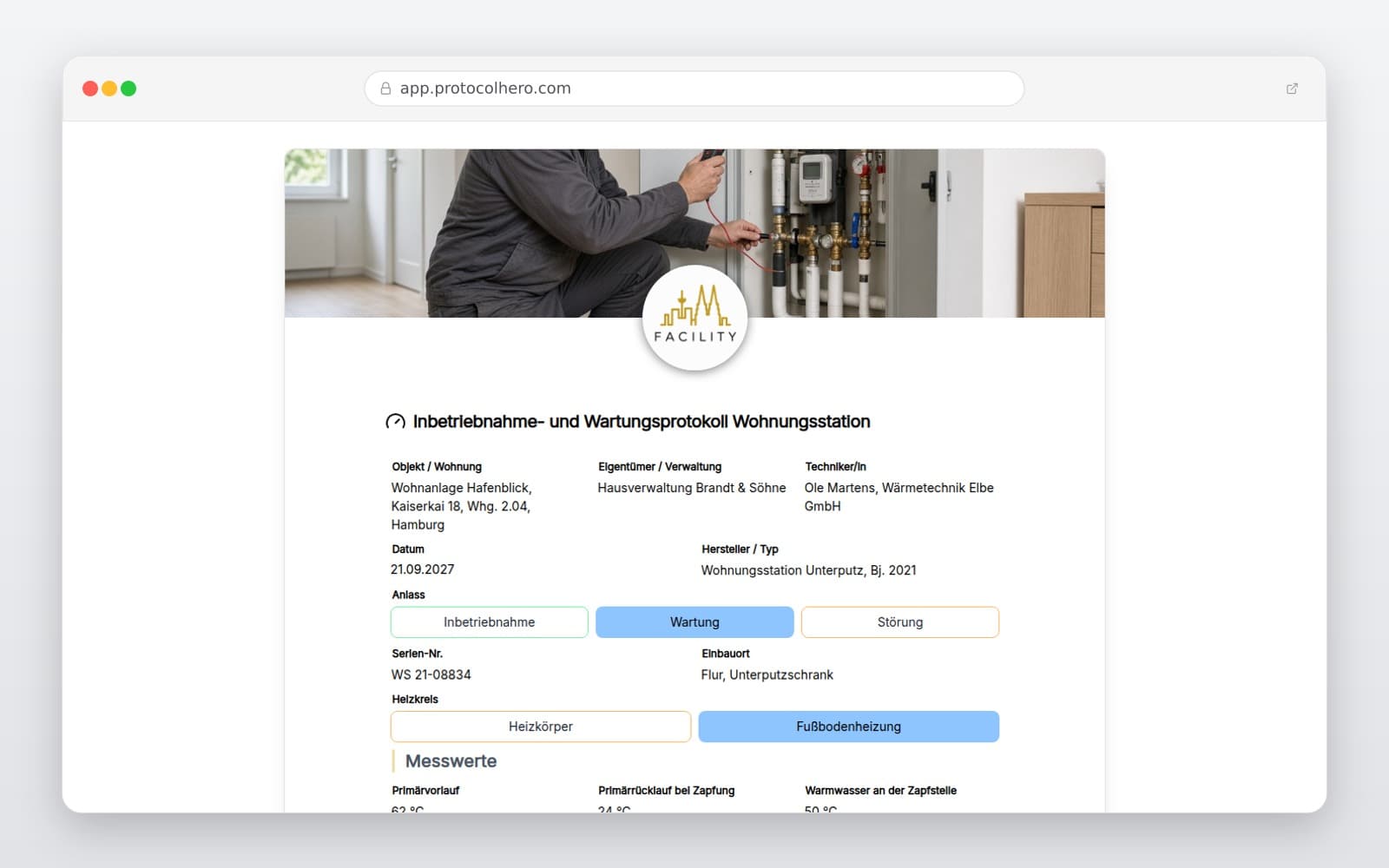Click Hausverwaltung Brandt & Söhne text

pos(692,488)
